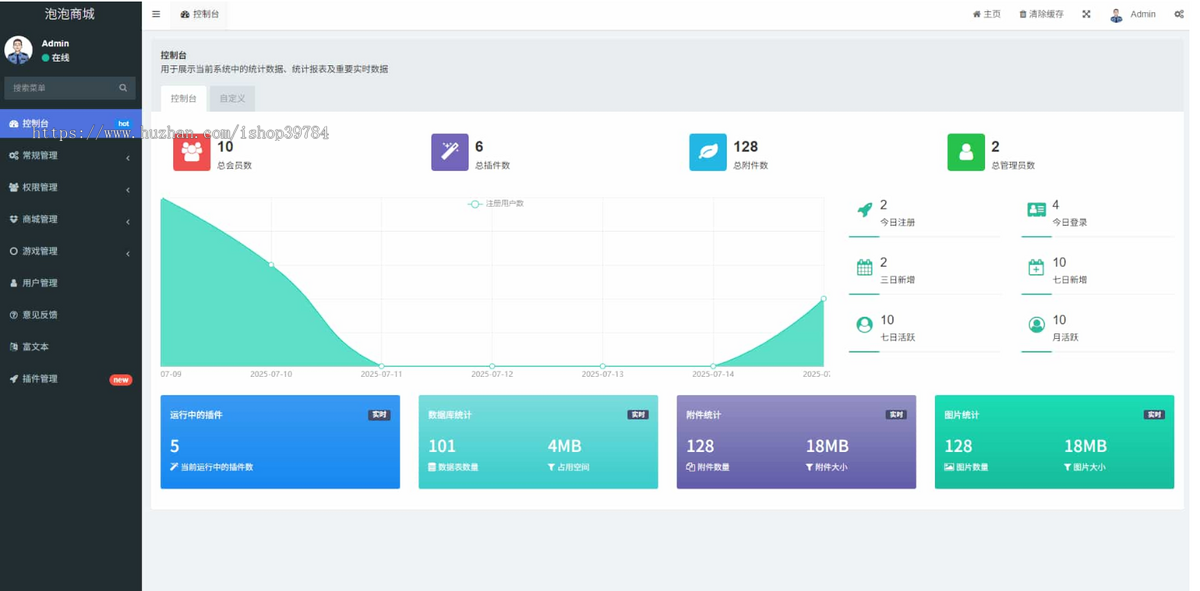This screenshot has width=1200, height=591.
Task: Click the 意见反馈 question icon
Action: [x=14, y=315]
